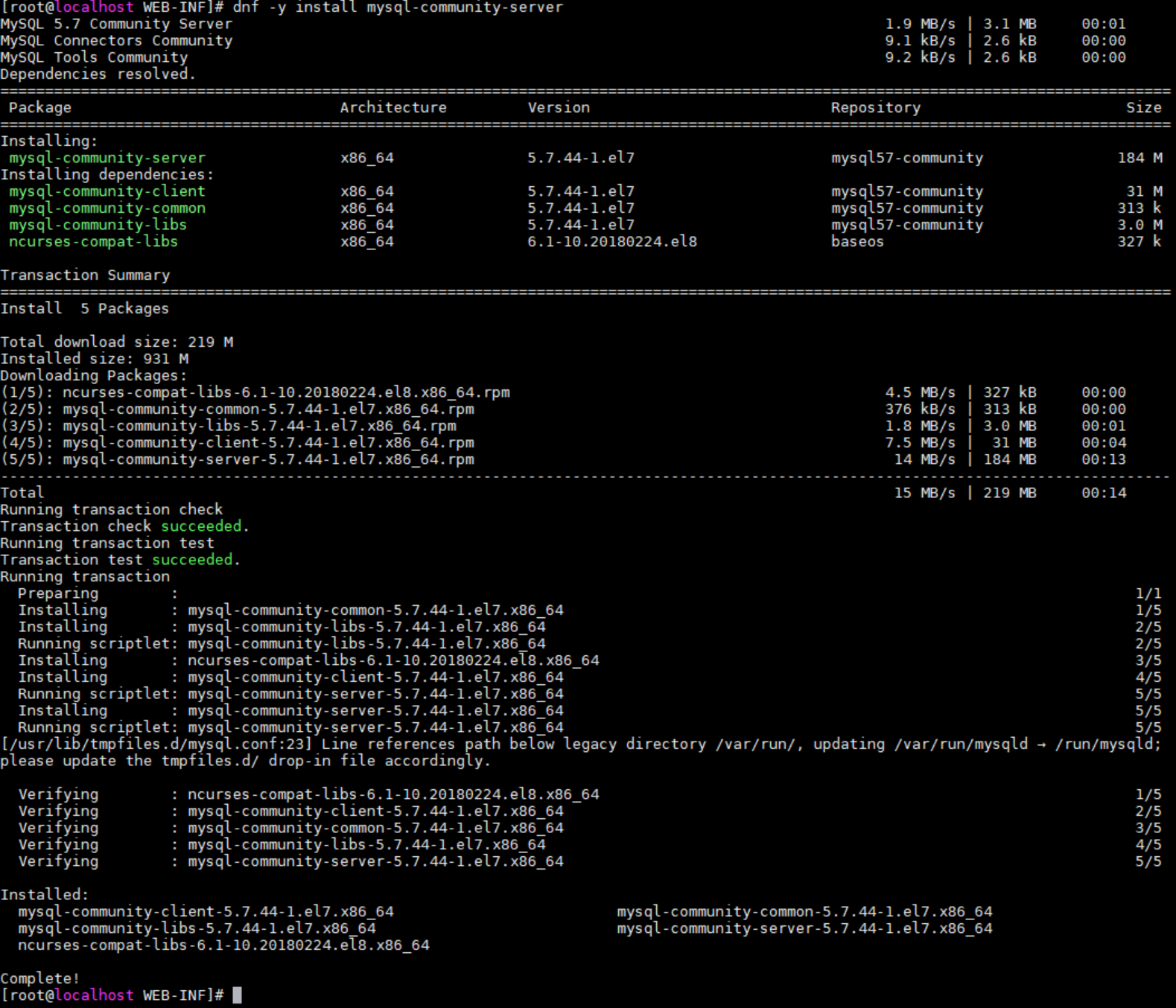Click magenta 'localhost' in the bottom prompt
The width and height of the screenshot is (1176, 1008).
coord(94,995)
